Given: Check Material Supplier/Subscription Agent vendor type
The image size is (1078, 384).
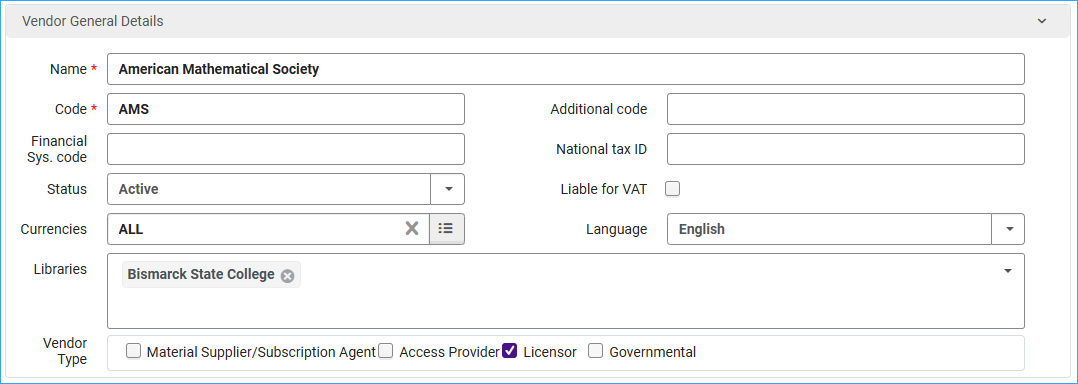Looking at the screenshot, I should click(x=134, y=351).
